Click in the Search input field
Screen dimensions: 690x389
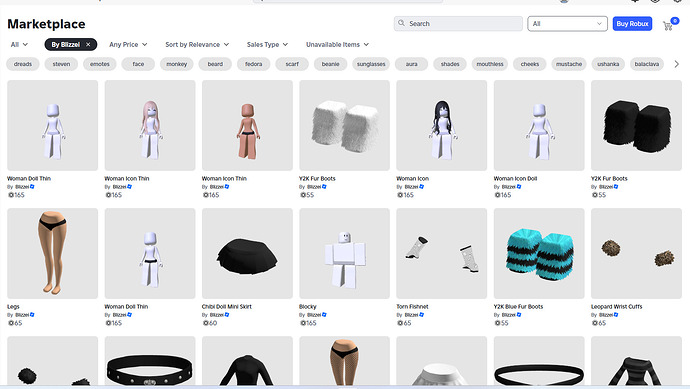tap(458, 23)
